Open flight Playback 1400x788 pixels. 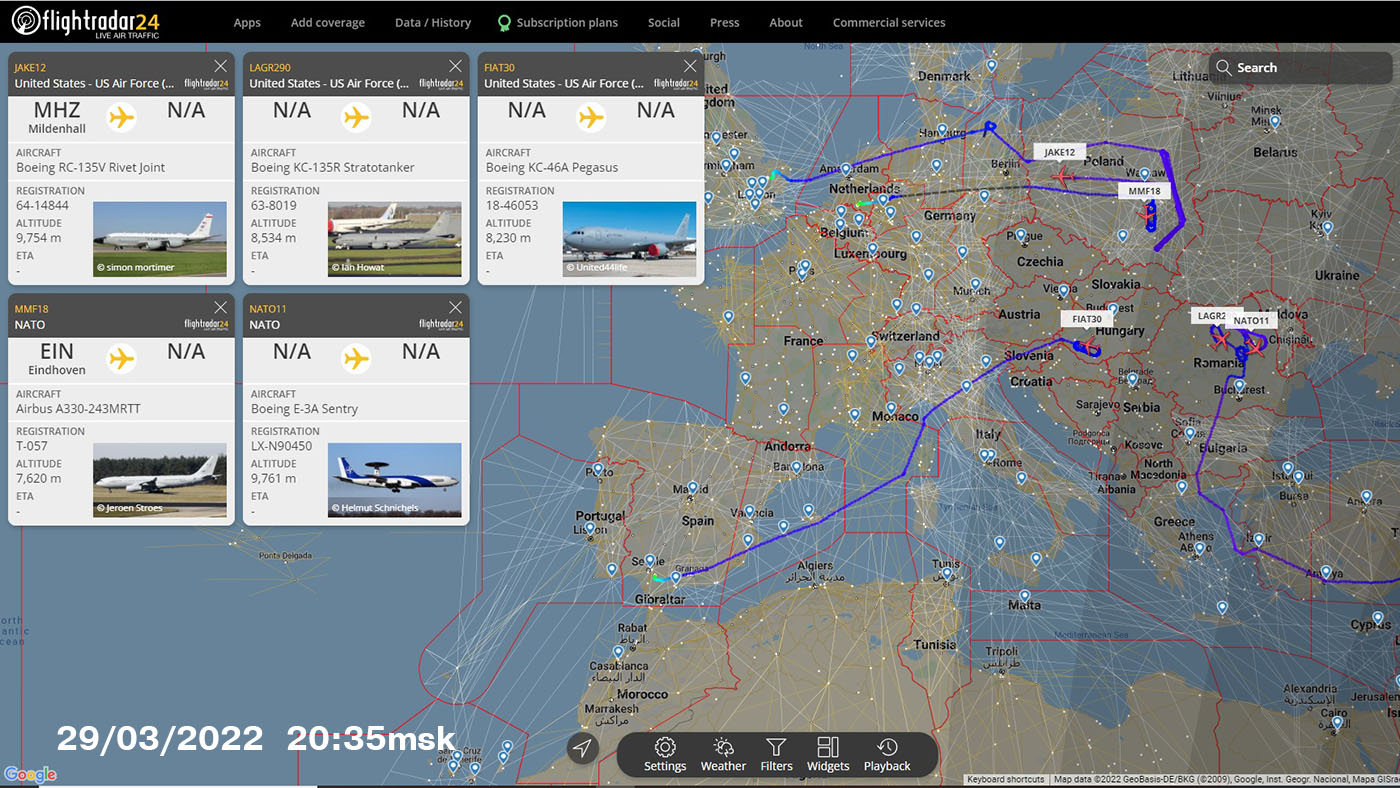(x=887, y=755)
